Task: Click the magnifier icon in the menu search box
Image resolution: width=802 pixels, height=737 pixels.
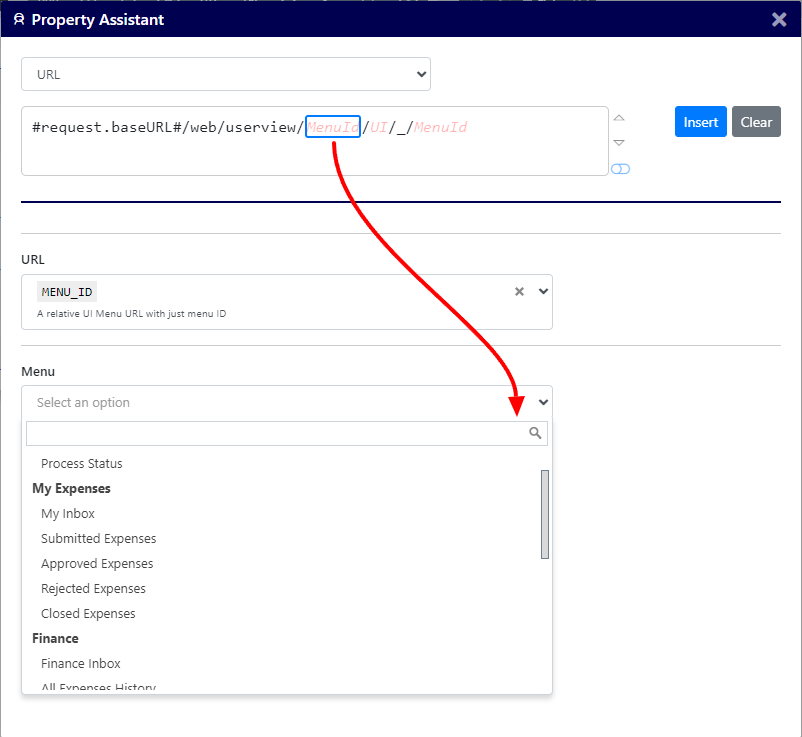Action: point(535,433)
